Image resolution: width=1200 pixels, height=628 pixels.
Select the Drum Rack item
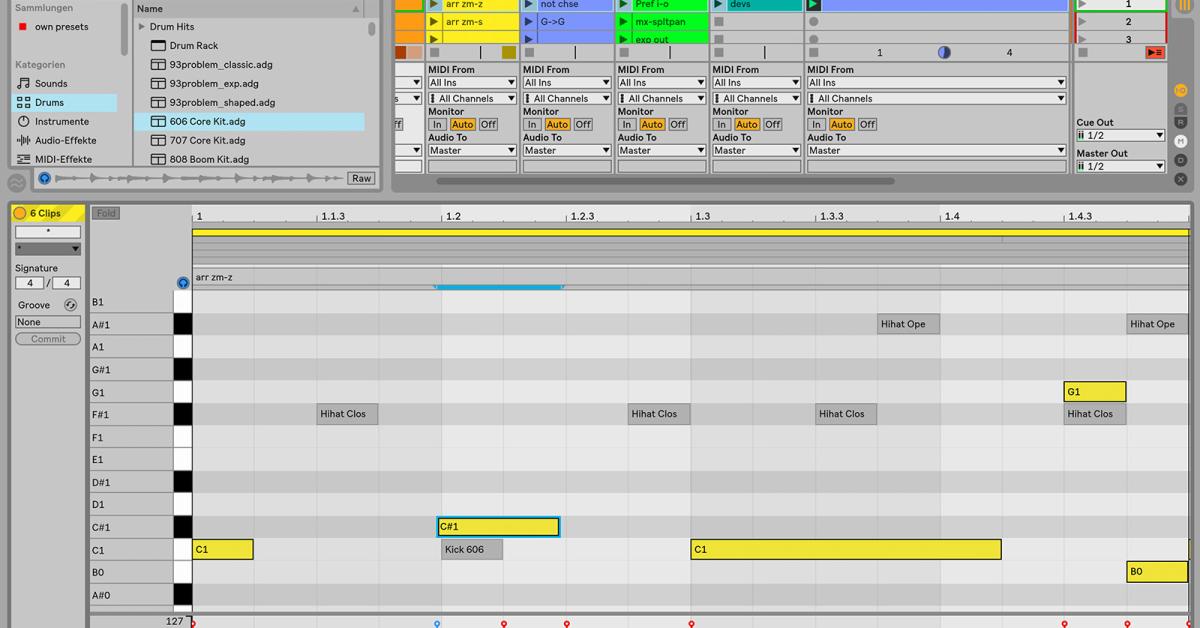249,46
